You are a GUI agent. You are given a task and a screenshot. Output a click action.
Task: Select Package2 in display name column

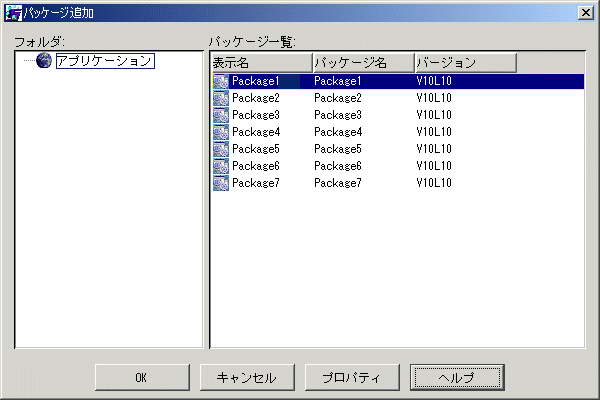pyautogui.click(x=256, y=98)
